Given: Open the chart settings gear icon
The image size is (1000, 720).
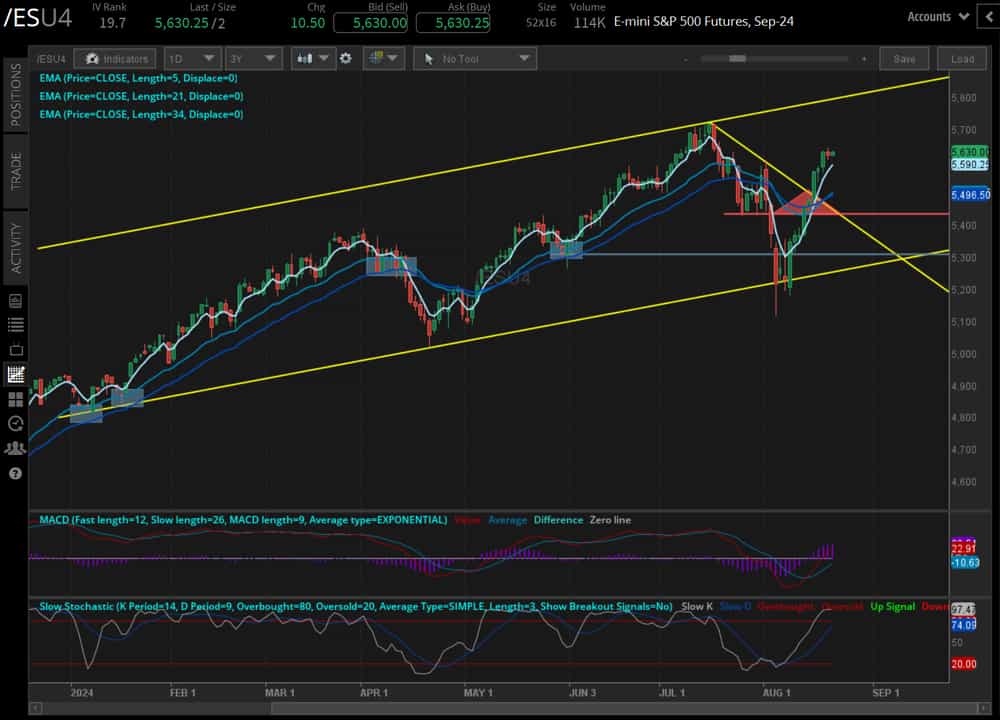Looking at the screenshot, I should coord(346,59).
